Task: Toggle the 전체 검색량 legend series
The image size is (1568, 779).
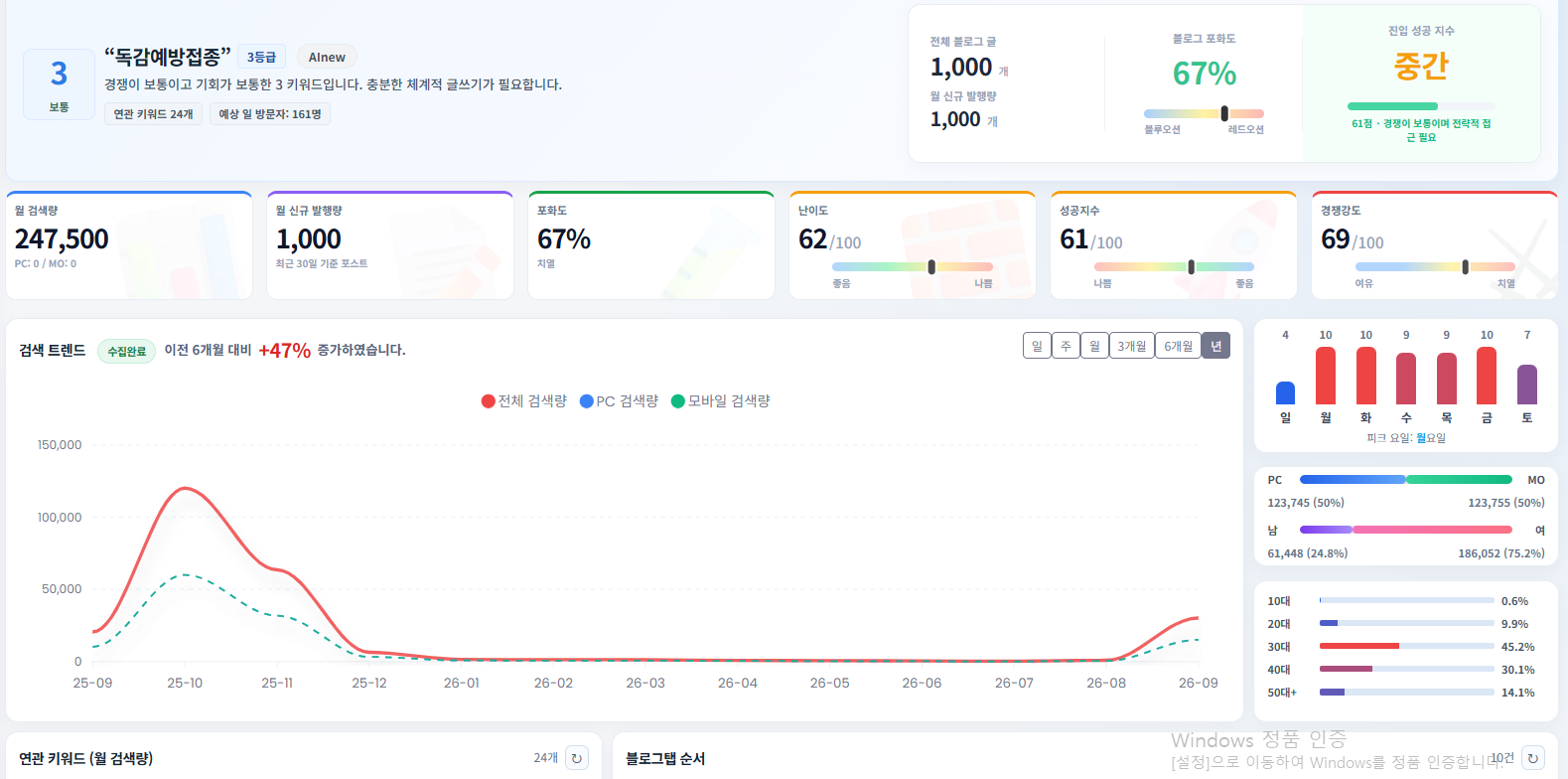Action: (x=523, y=401)
